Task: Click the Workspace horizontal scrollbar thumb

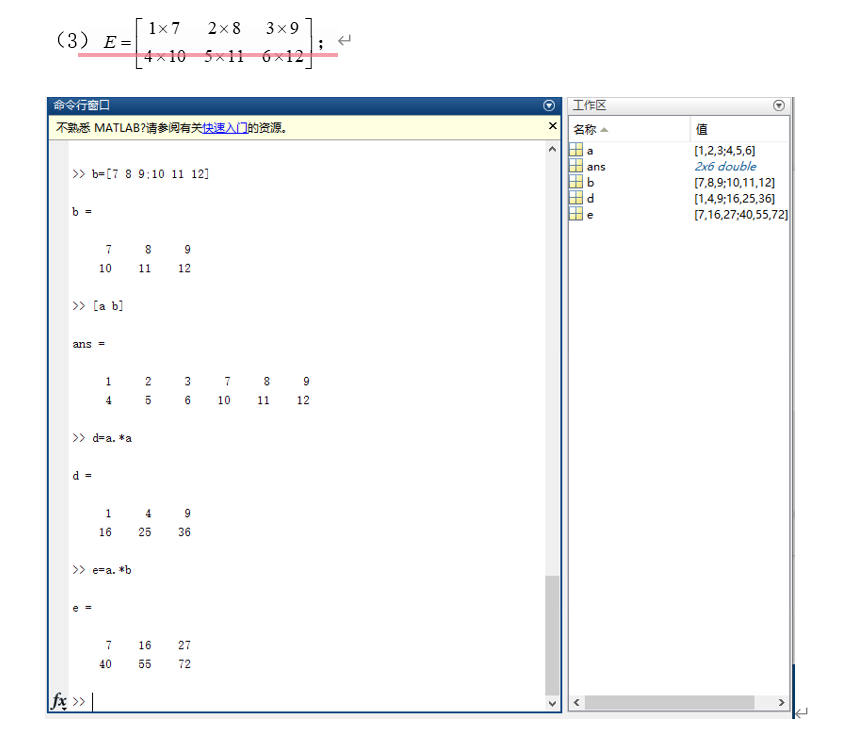Action: pyautogui.click(x=670, y=702)
